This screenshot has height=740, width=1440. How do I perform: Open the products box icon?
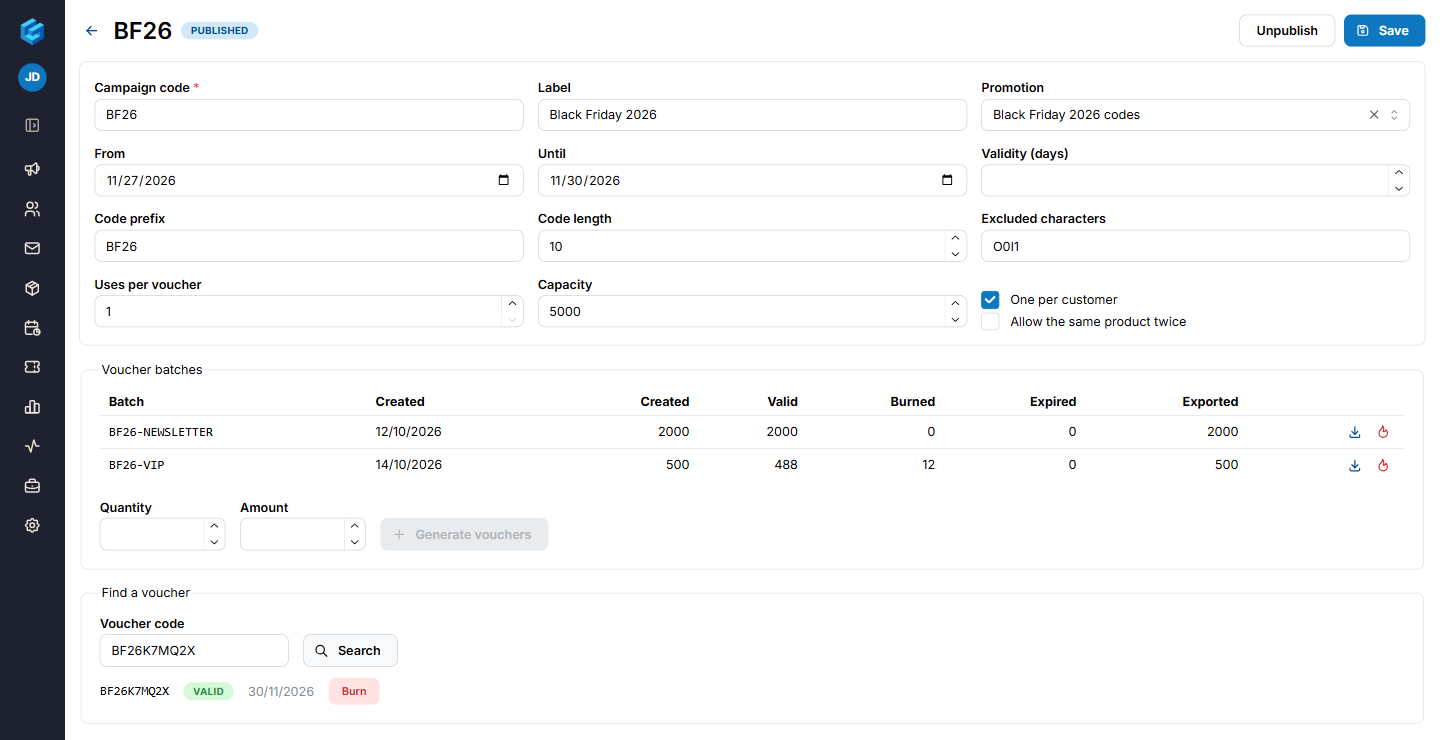point(32,288)
